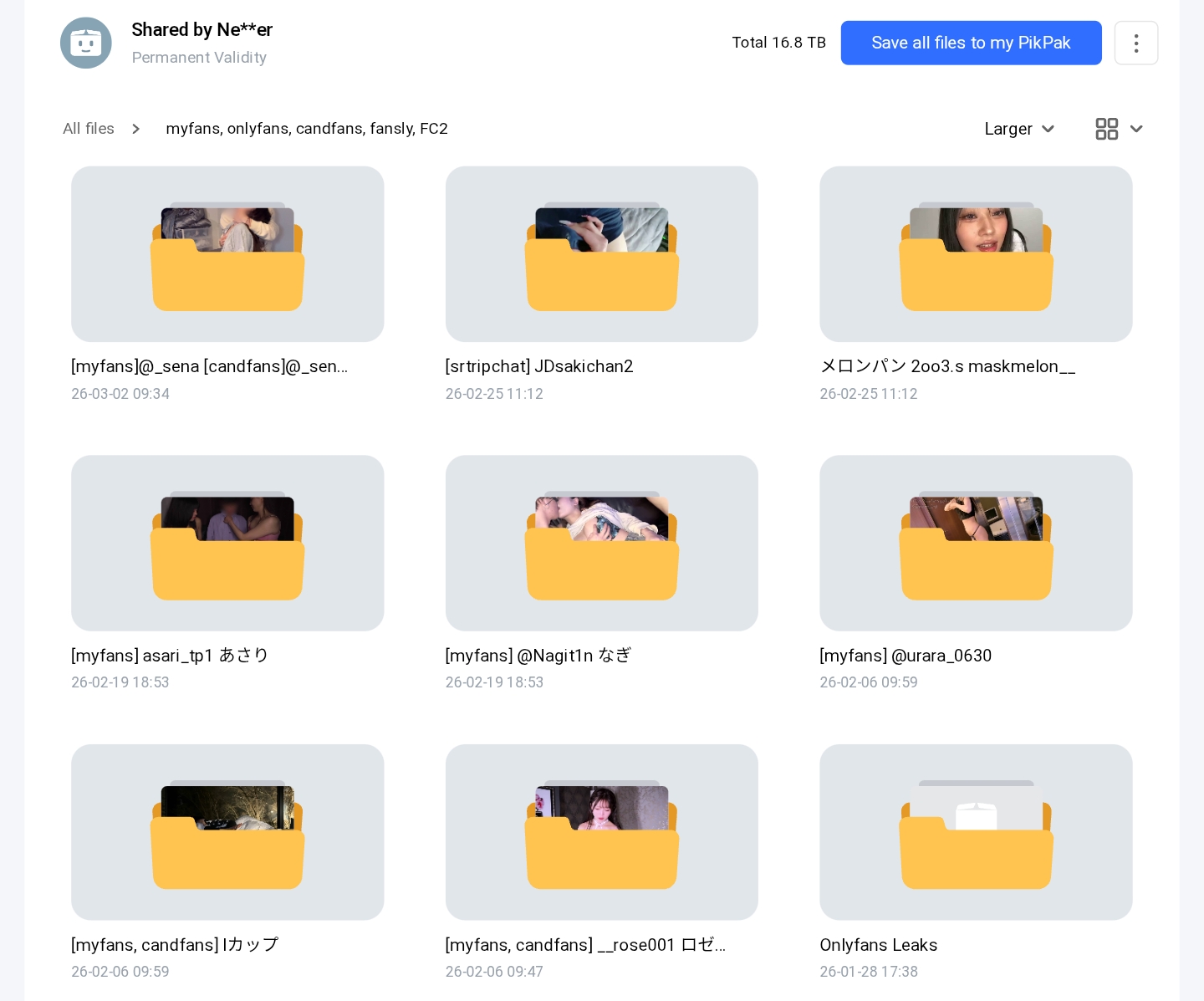Select the myfans, onlyfans, candfans breadcrumb item
Image resolution: width=1204 pixels, height=1001 pixels.
coord(307,129)
